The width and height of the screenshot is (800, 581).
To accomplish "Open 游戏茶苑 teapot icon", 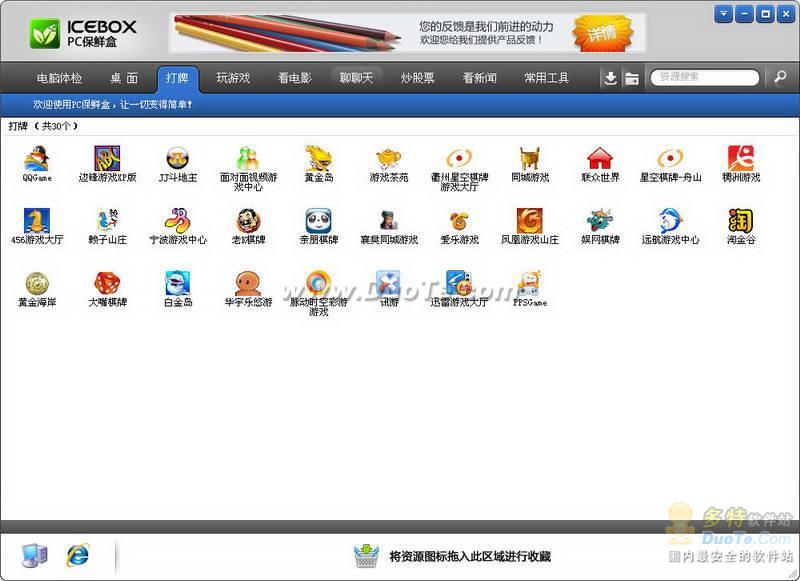I will pyautogui.click(x=389, y=159).
